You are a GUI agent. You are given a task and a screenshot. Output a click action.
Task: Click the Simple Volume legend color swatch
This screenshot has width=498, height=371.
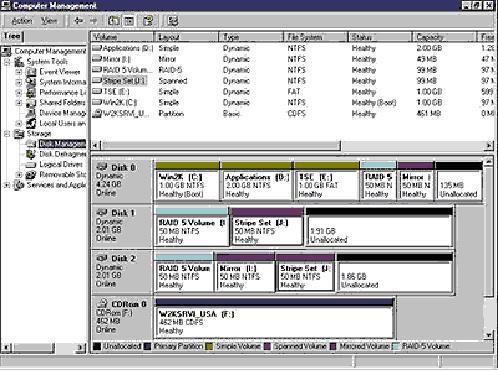pyautogui.click(x=209, y=346)
